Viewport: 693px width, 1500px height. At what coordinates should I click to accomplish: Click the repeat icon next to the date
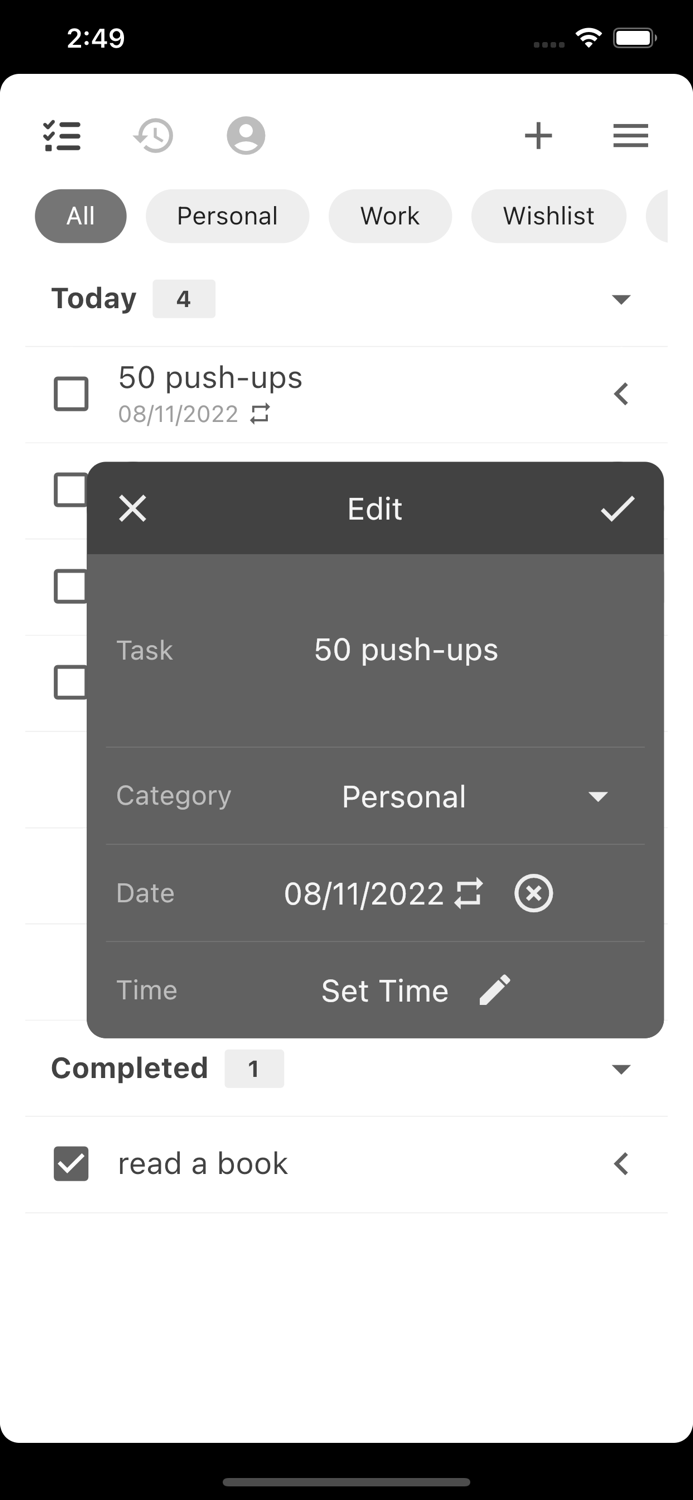(x=469, y=893)
